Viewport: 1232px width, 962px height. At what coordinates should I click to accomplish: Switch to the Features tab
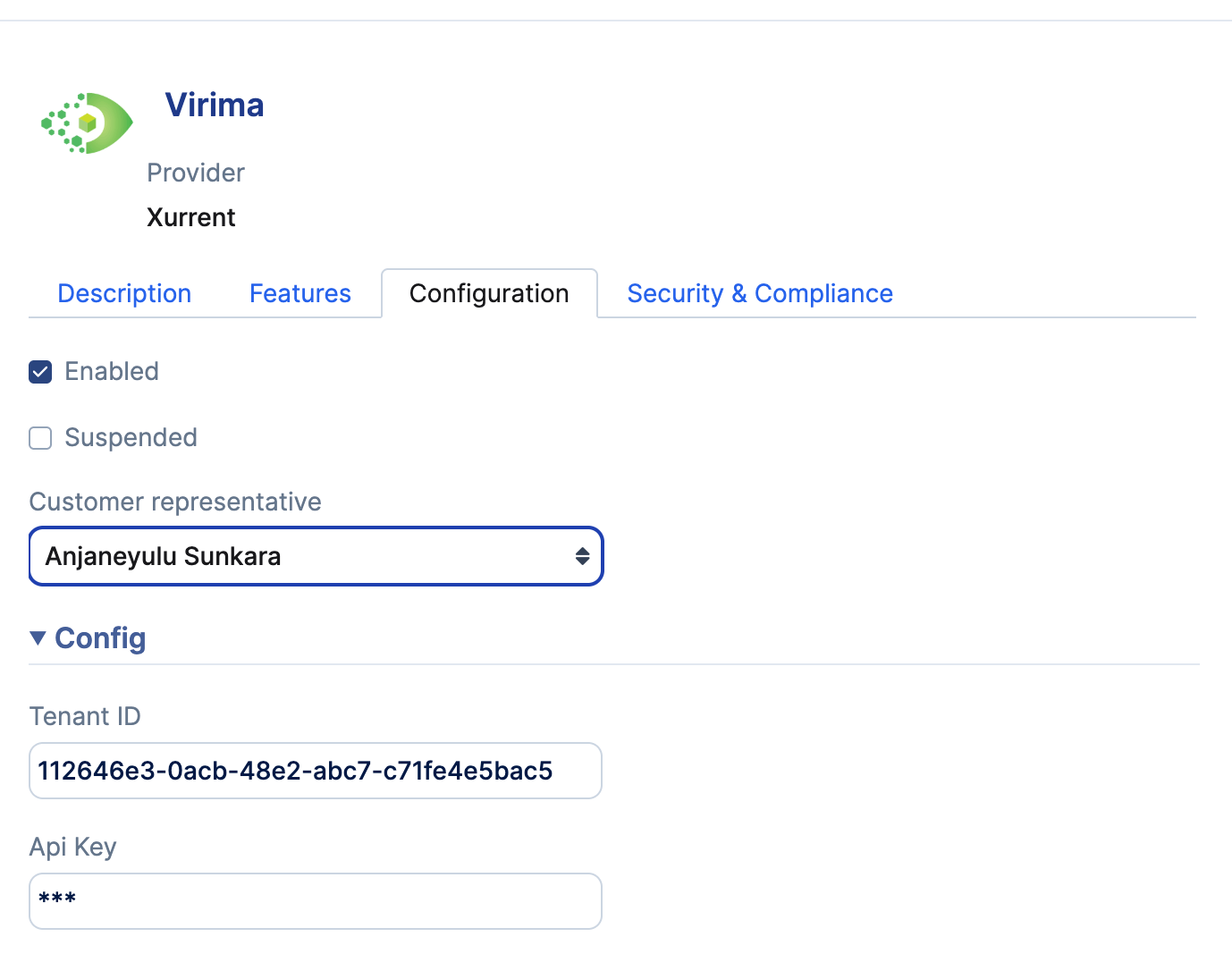pos(300,293)
